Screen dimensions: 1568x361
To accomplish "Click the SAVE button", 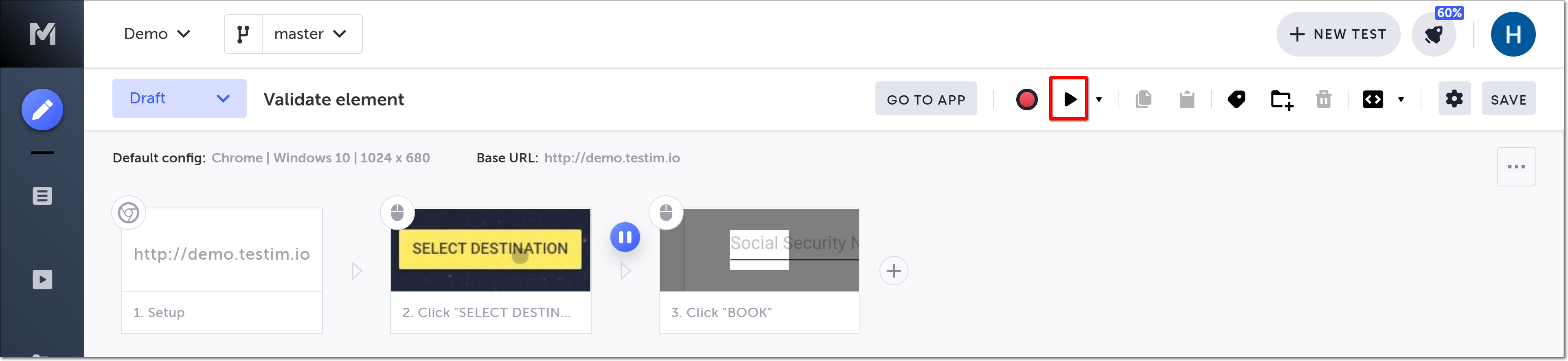I will 1508,99.
